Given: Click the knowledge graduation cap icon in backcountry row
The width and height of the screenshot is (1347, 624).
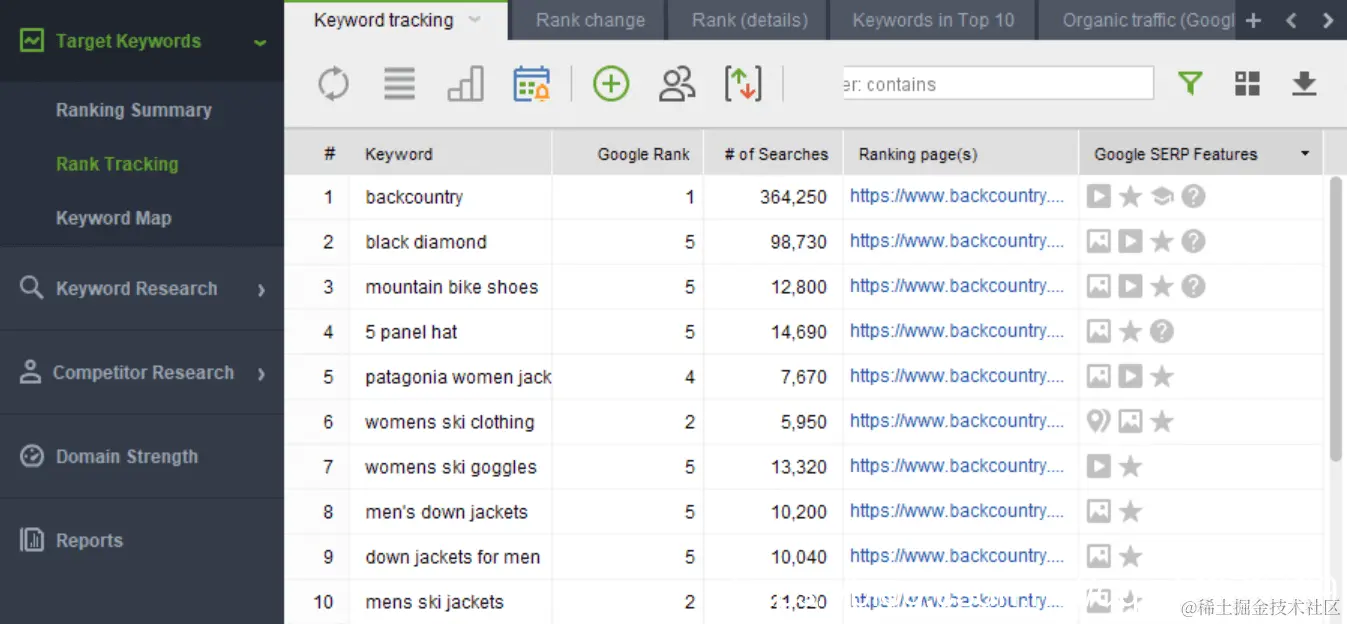Looking at the screenshot, I should point(1161,196).
